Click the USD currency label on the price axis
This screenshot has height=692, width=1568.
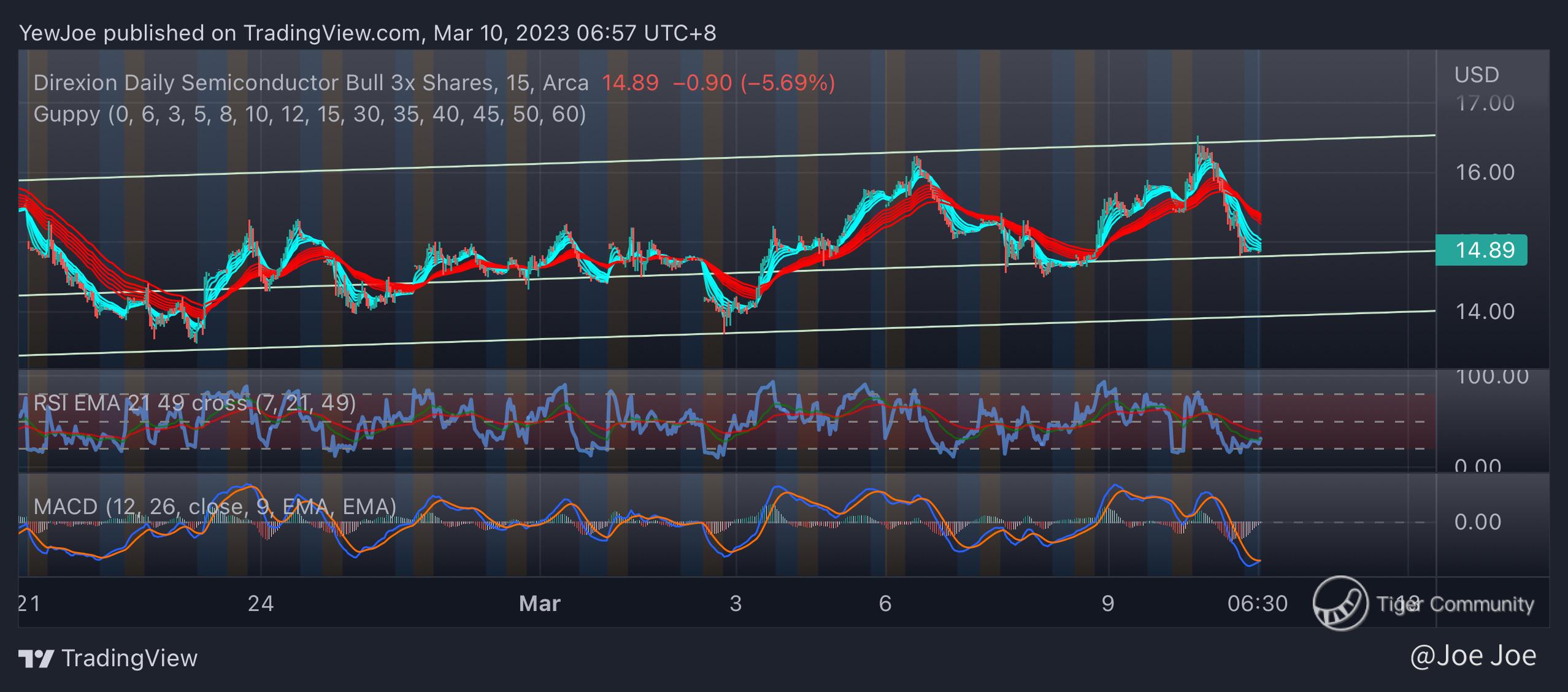(x=1476, y=75)
